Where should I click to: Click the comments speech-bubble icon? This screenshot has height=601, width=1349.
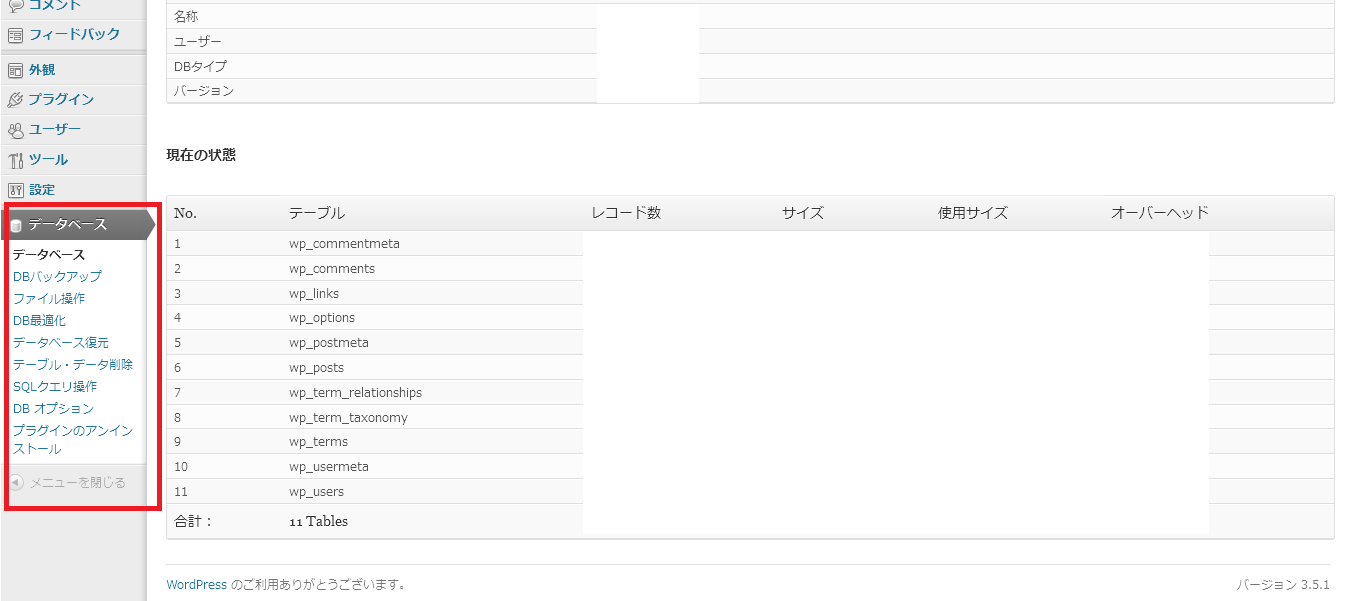tap(15, 5)
